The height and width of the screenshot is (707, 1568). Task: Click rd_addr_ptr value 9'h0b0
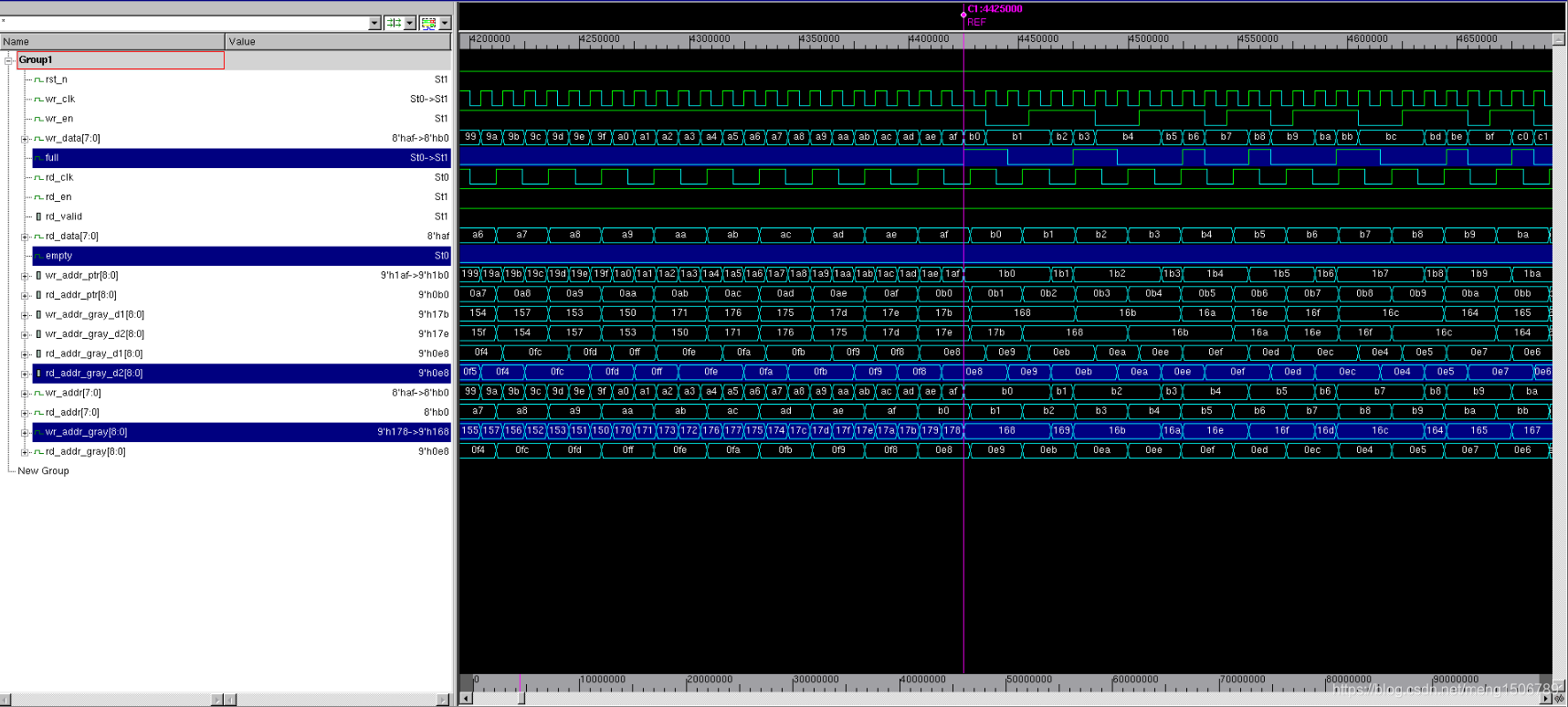click(x=433, y=295)
